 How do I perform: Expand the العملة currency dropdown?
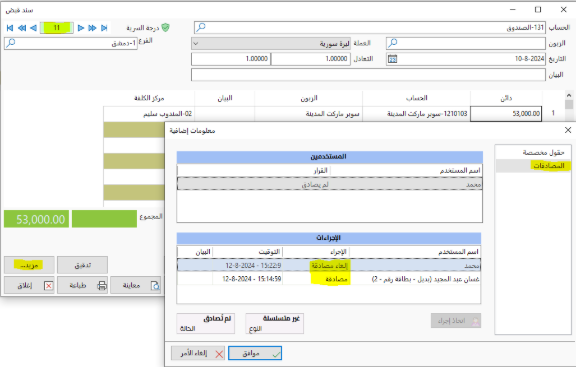point(196,43)
